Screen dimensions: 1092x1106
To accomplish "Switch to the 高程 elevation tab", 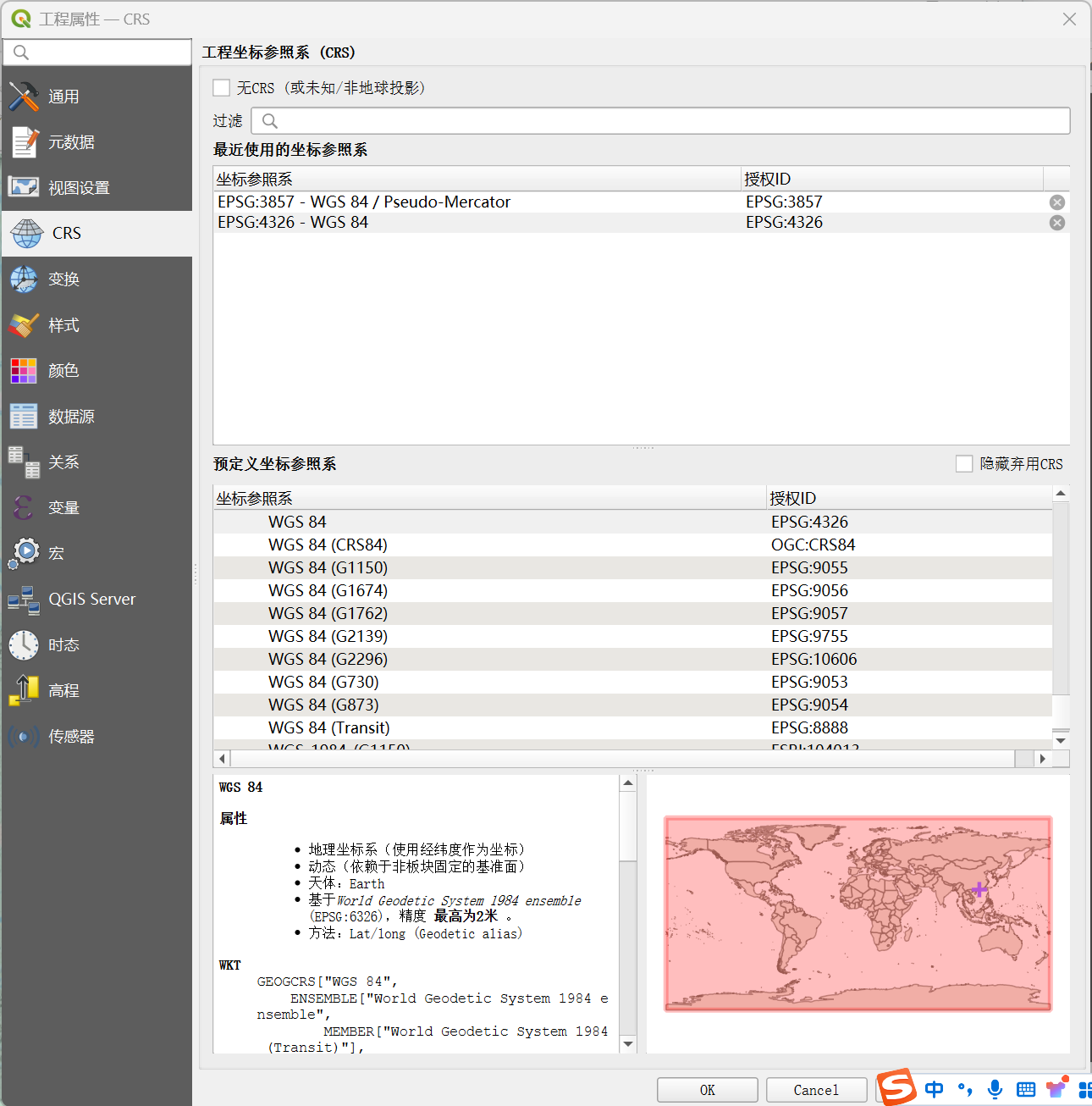I will click(63, 691).
